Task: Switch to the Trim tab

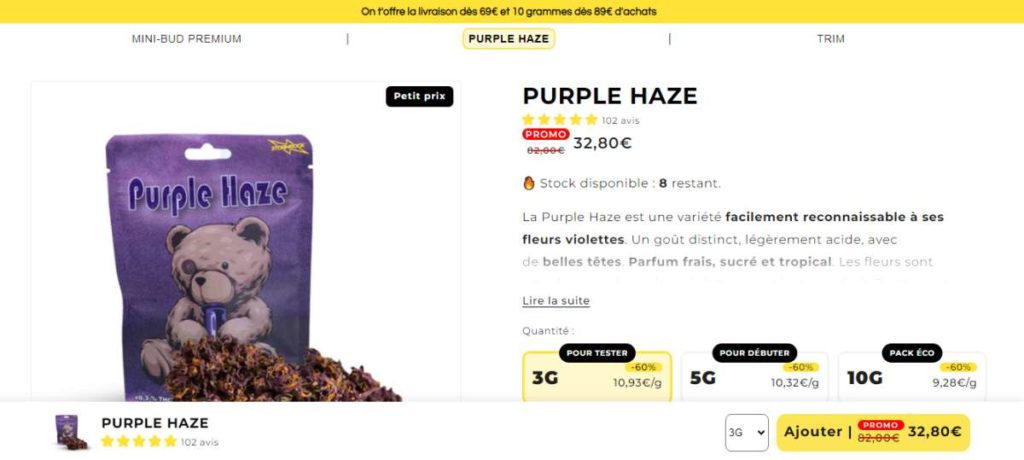Action: [x=831, y=39]
